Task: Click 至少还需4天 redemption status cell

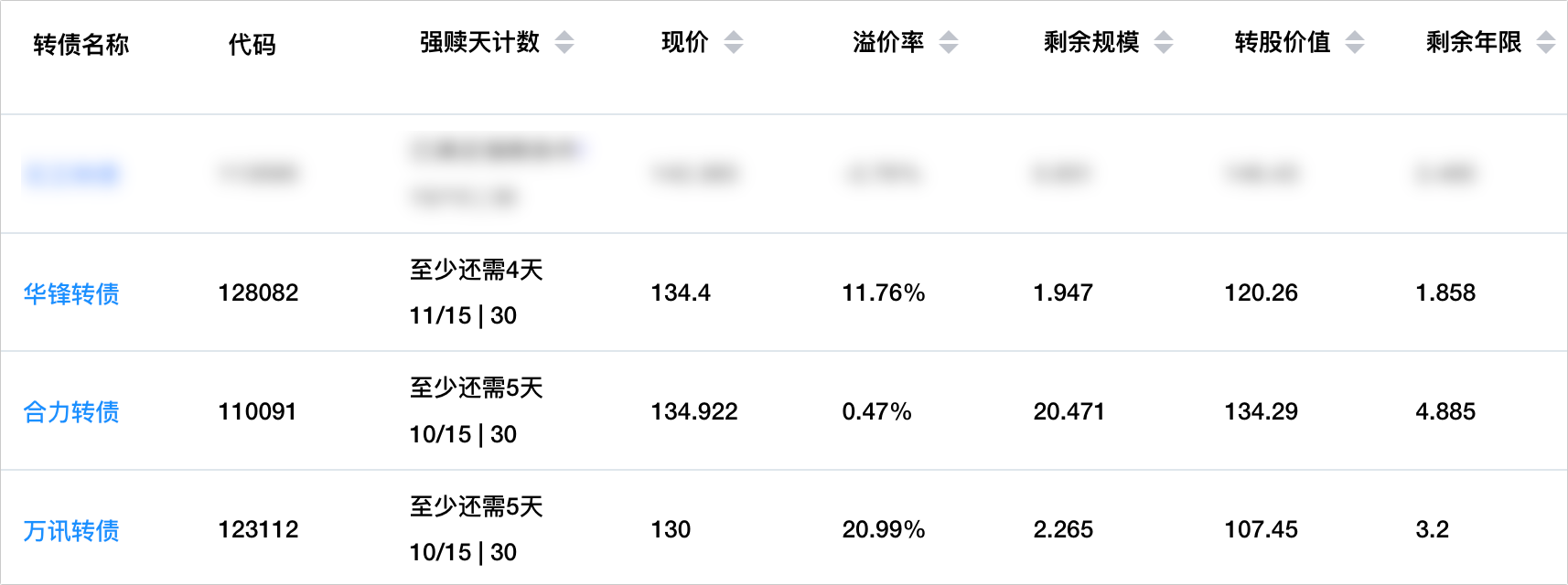Action: coord(476,270)
